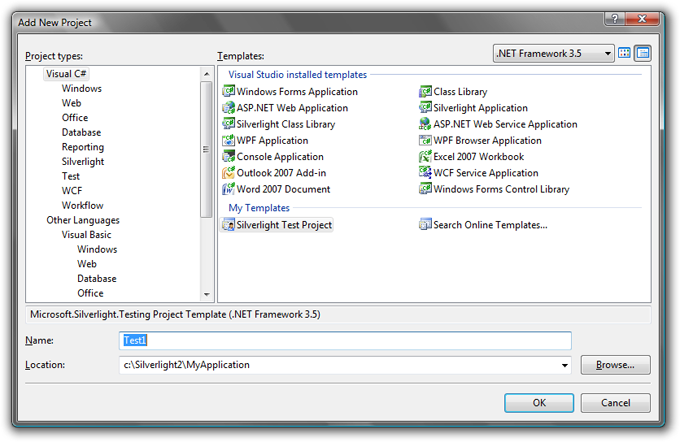Select Other Languages node
680x442 pixels.
83,220
